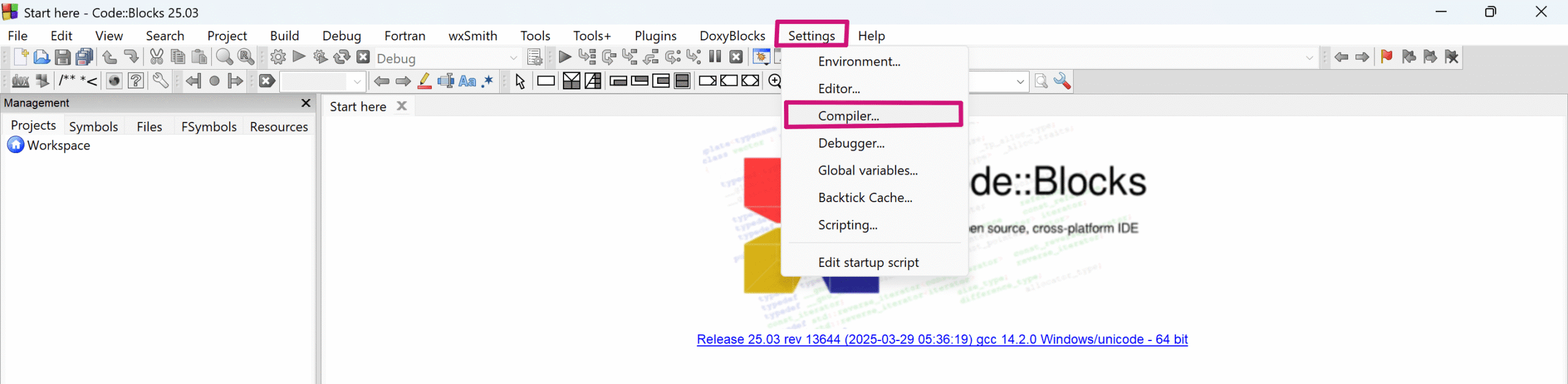Click the Save all files icon
The width and height of the screenshot is (1568, 384).
[x=84, y=57]
